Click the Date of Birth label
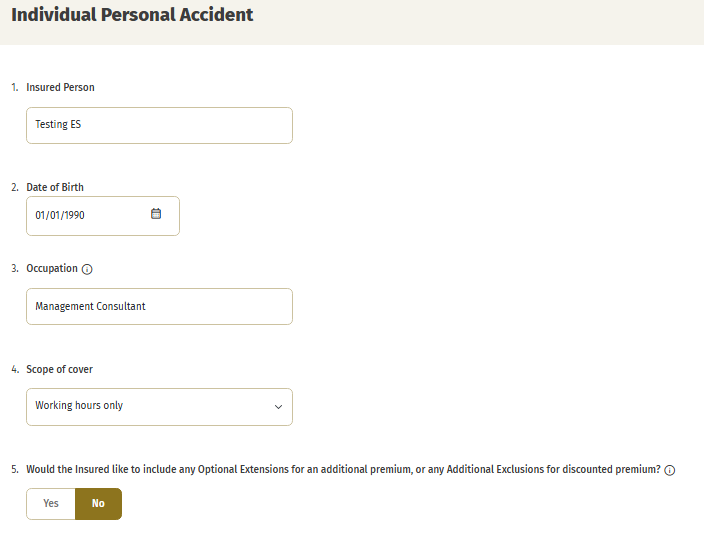This screenshot has height=536, width=704. click(55, 187)
